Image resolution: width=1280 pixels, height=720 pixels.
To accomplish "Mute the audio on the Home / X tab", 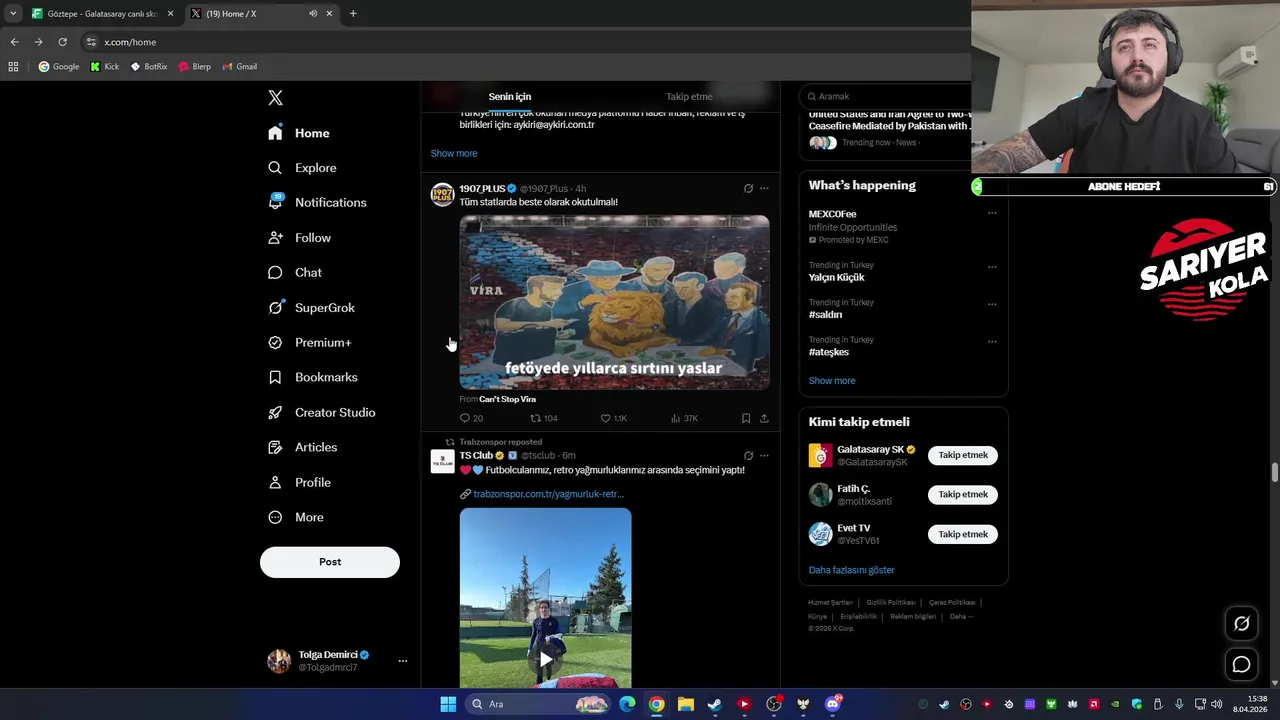I will pyautogui.click(x=313, y=14).
